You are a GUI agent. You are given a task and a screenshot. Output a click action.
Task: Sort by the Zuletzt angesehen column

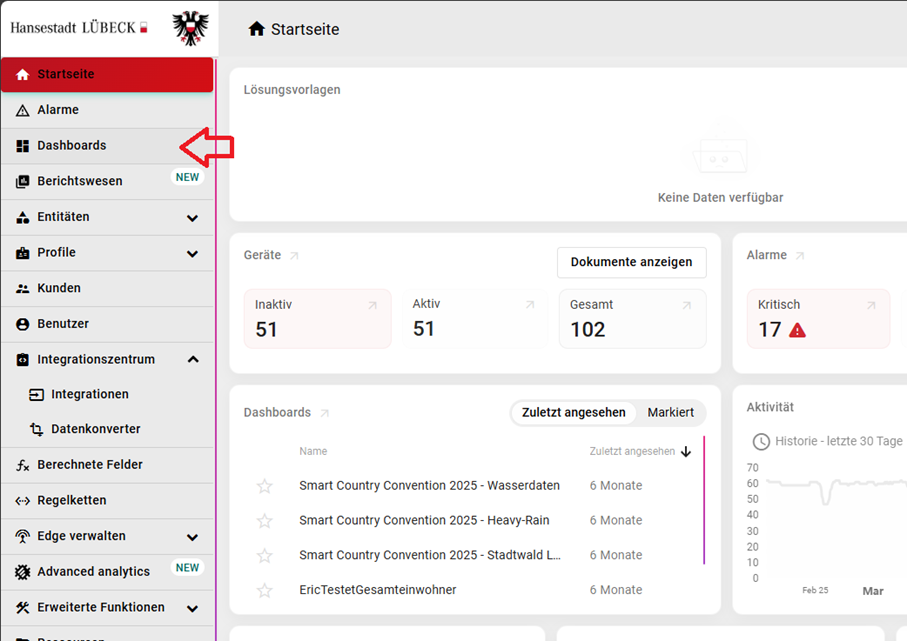click(632, 452)
